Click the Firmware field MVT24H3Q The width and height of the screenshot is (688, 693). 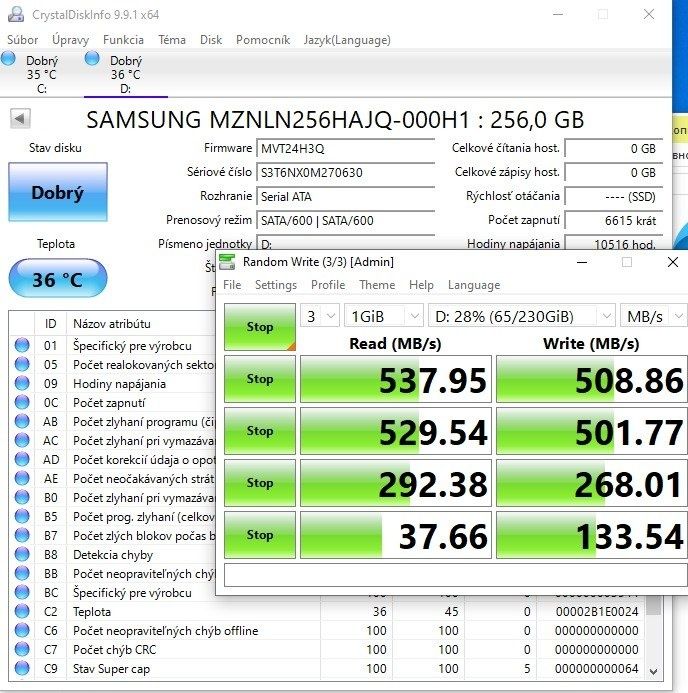(346, 148)
